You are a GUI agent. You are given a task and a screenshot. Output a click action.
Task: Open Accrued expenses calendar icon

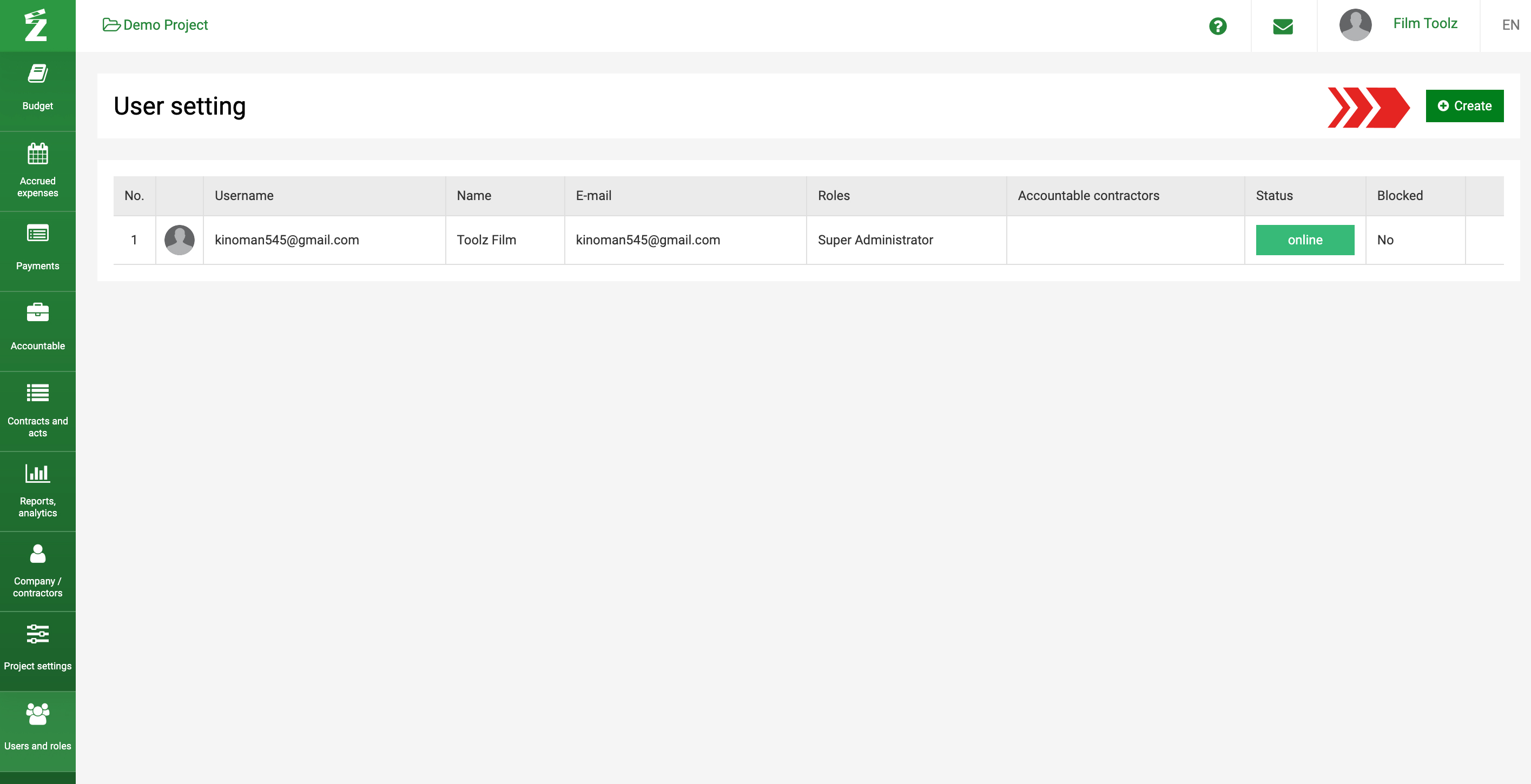(37, 154)
